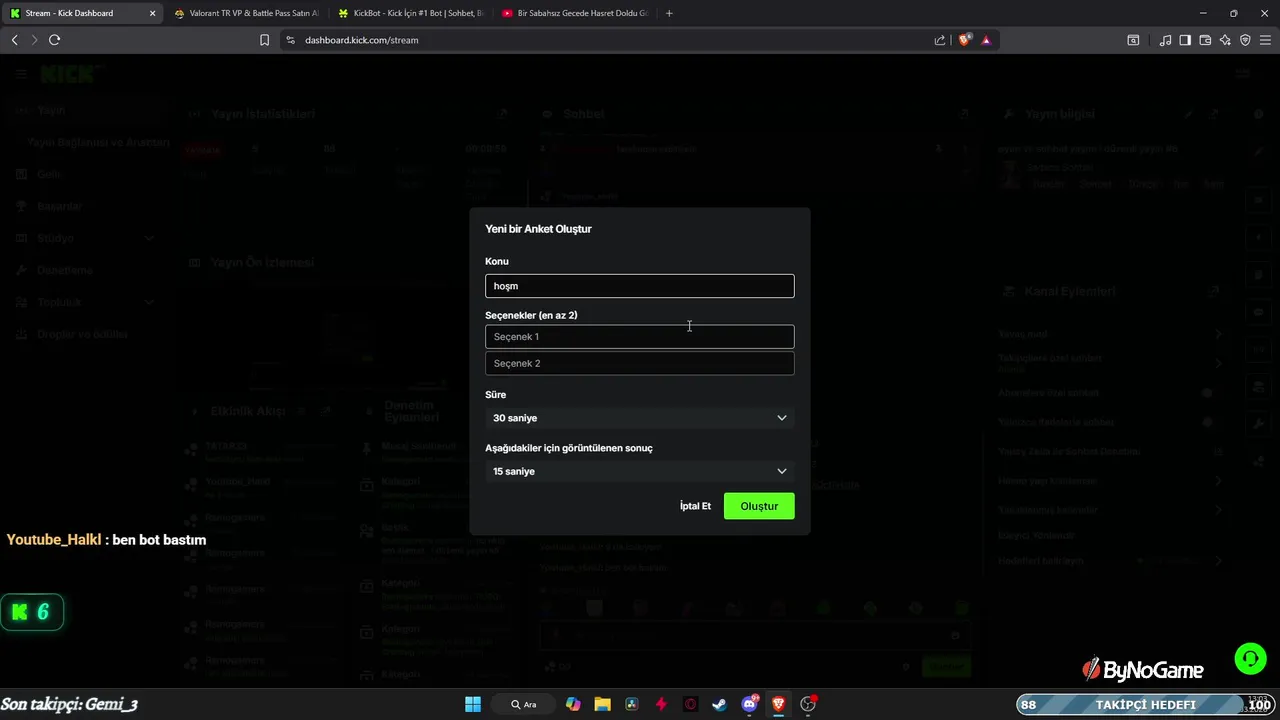Reload the current page
The image size is (1280, 720).
pos(54,40)
